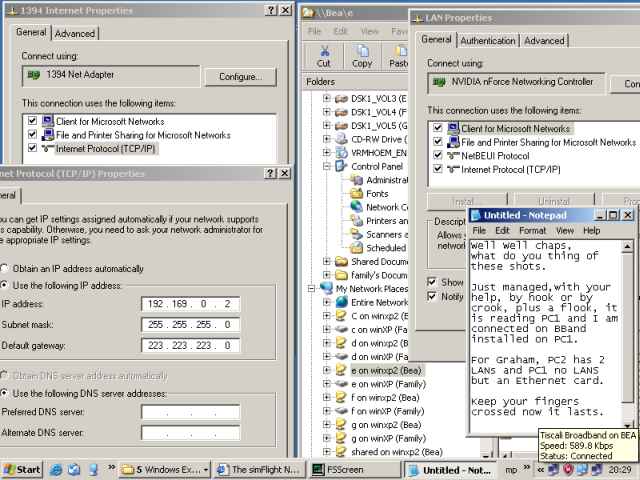Click the My Network Places icon
Viewport: 640px width, 480px height.
pyautogui.click(x=326, y=288)
